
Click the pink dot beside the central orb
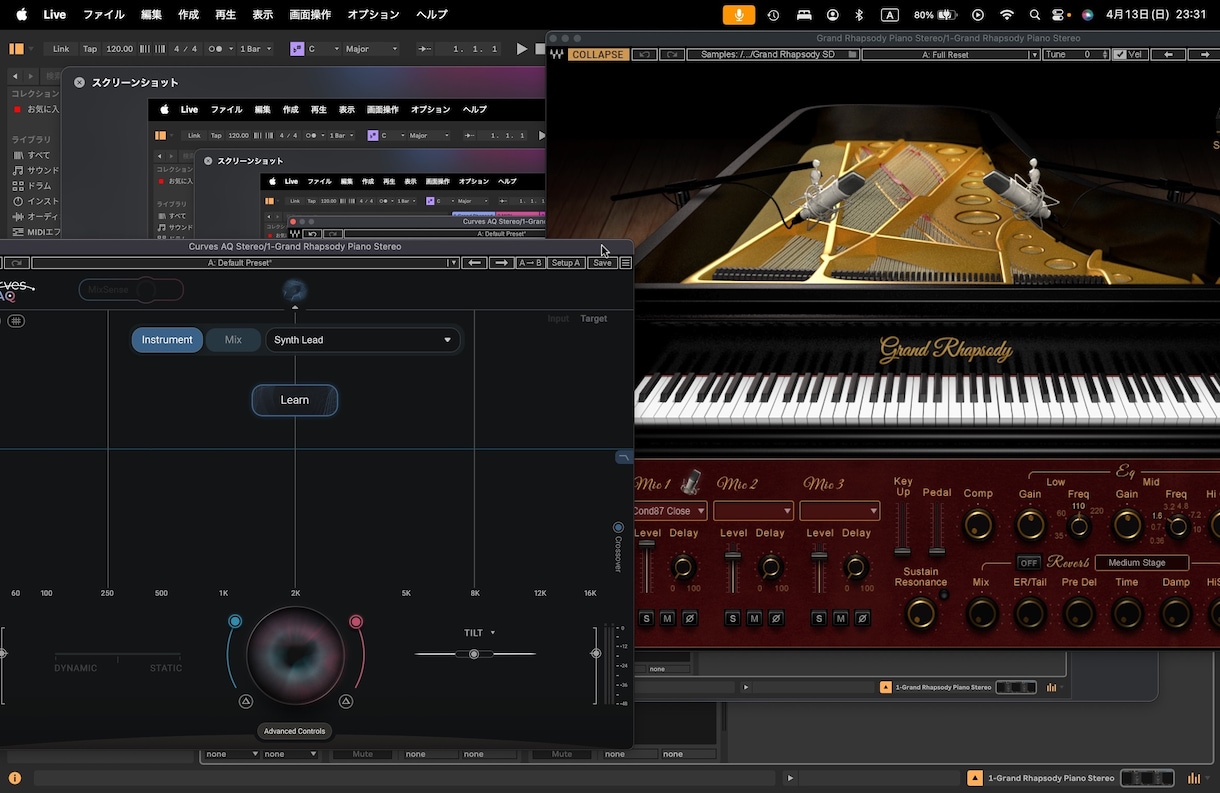click(355, 621)
